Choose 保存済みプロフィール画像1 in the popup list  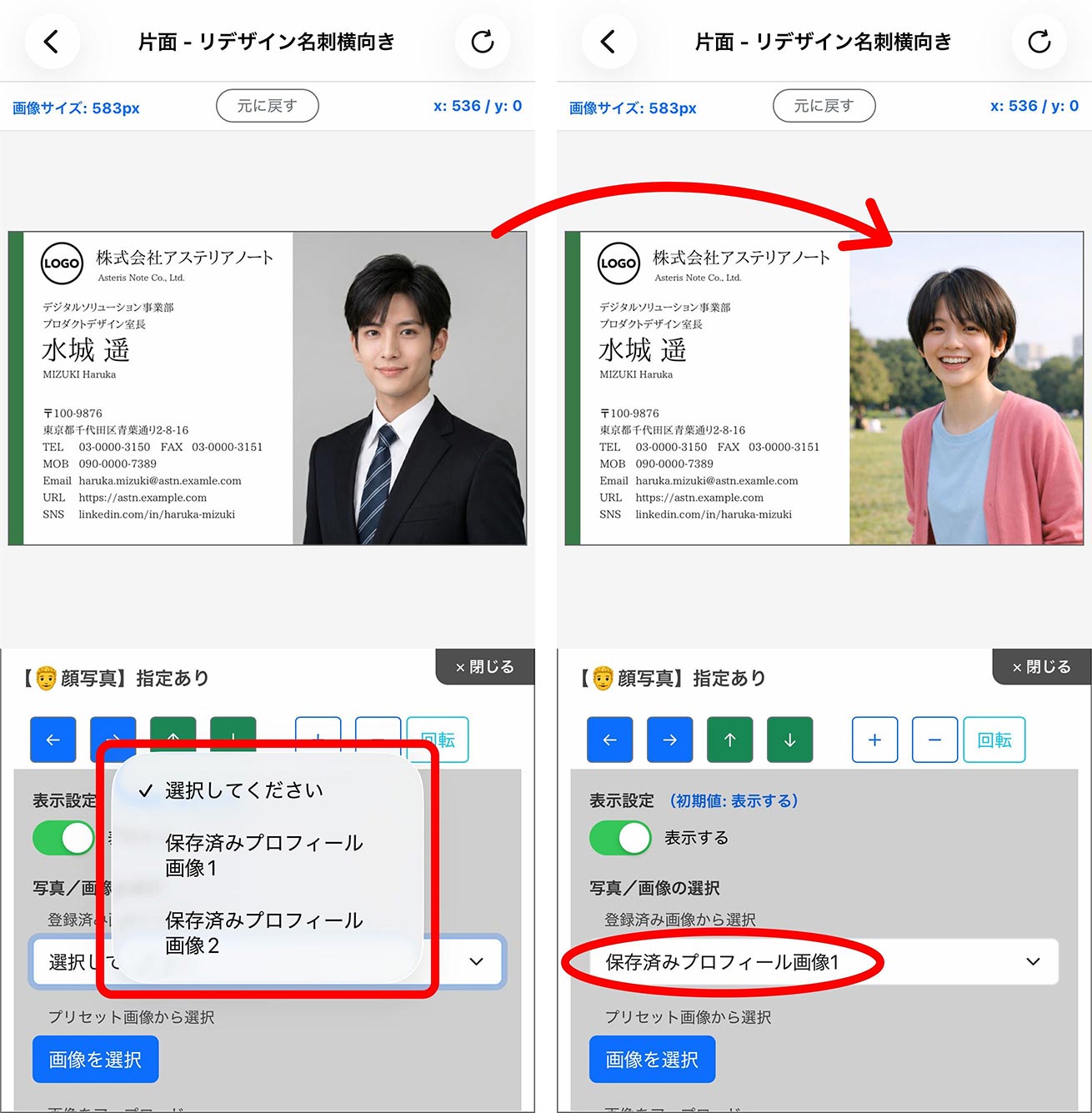(267, 855)
